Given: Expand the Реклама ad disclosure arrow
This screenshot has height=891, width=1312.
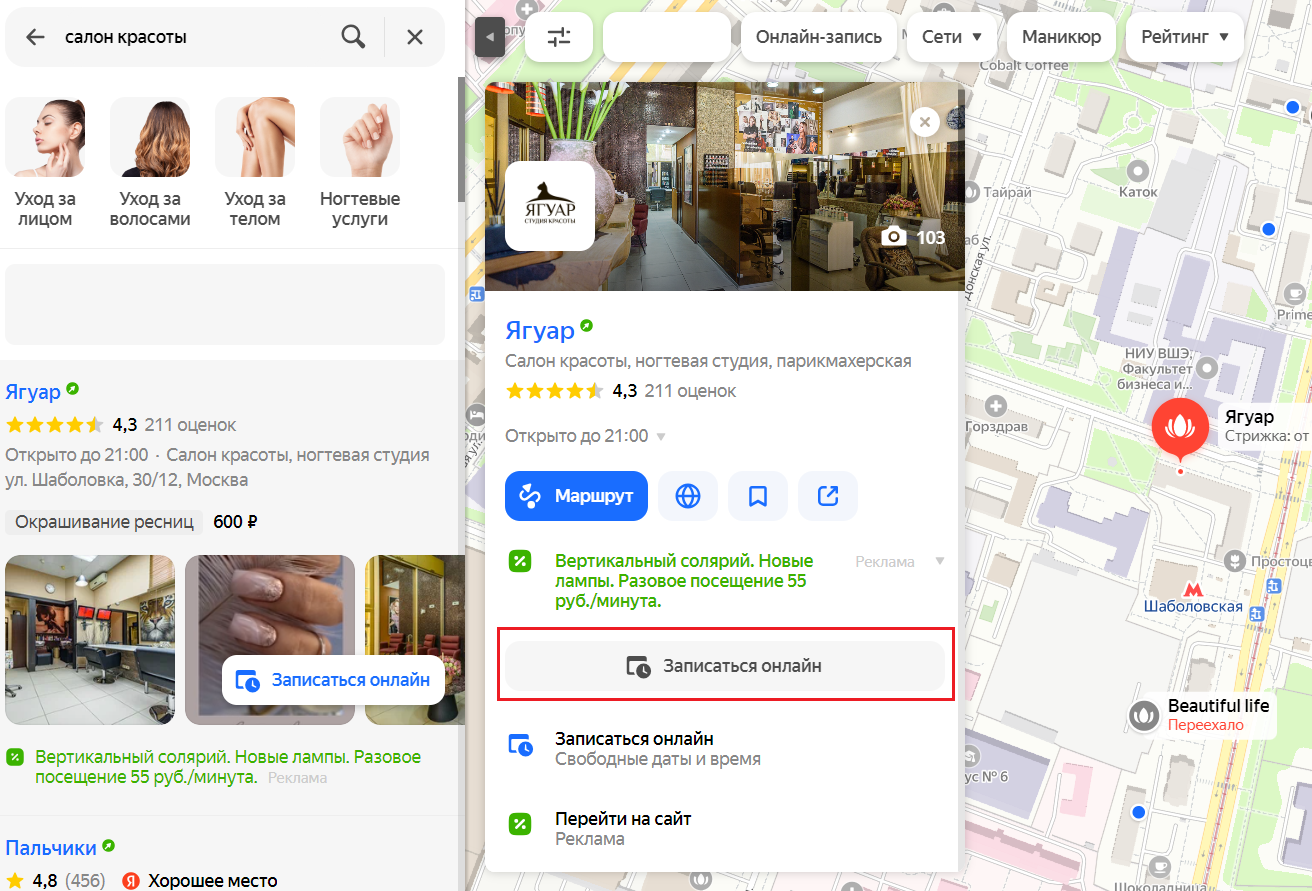Looking at the screenshot, I should 939,561.
